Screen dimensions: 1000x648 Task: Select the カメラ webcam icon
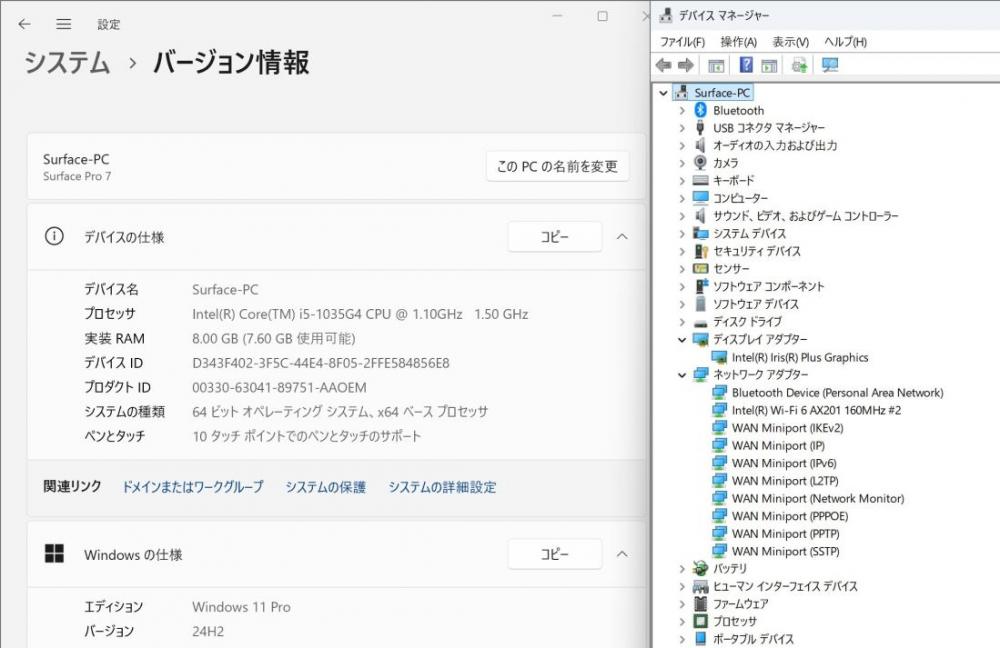[700, 163]
